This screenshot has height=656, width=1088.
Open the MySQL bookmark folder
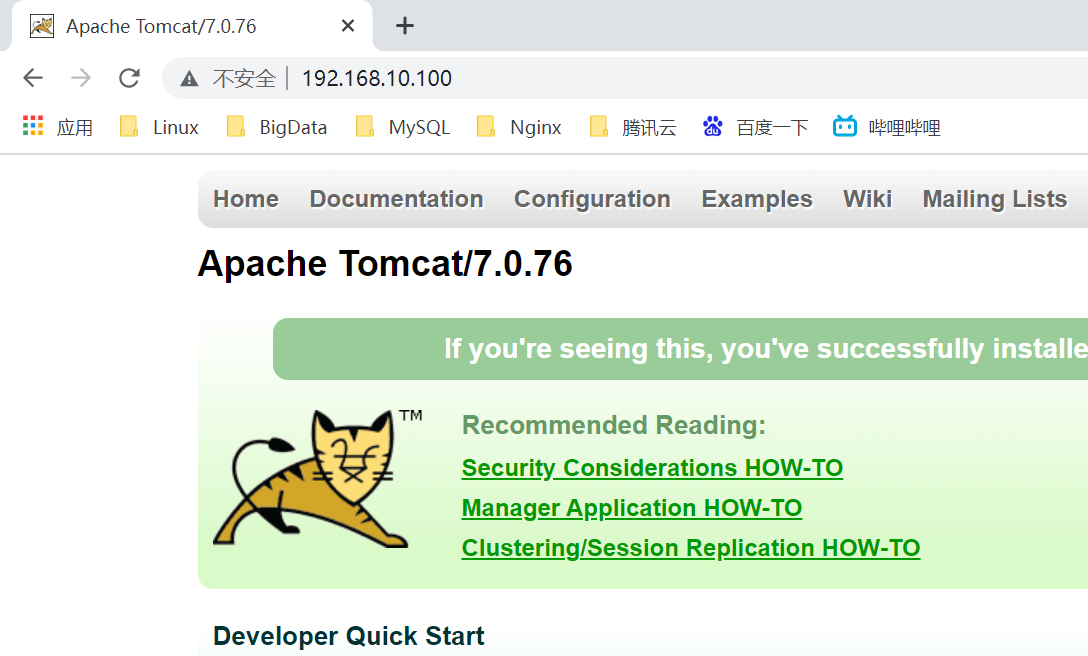click(402, 127)
